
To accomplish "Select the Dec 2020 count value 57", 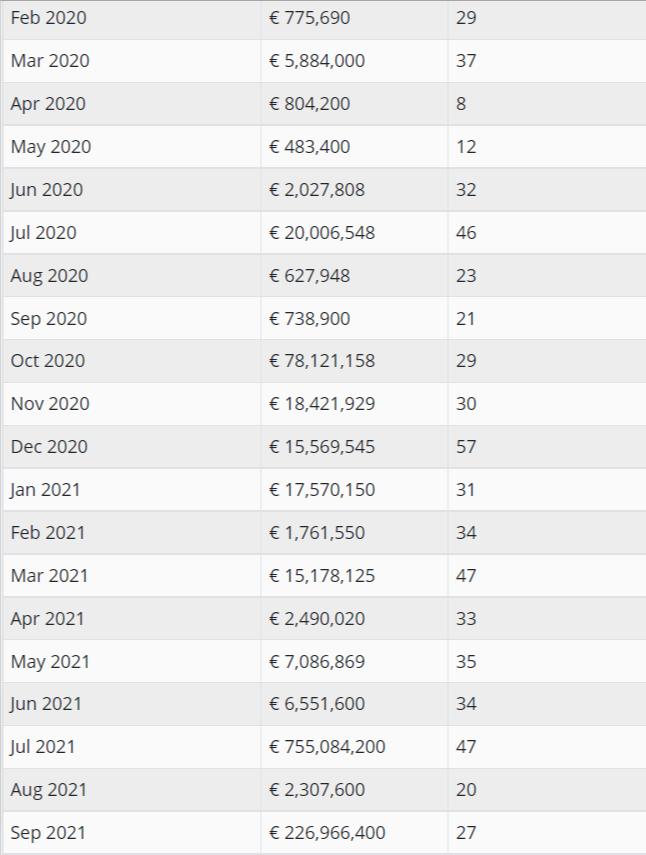I will coord(466,447).
